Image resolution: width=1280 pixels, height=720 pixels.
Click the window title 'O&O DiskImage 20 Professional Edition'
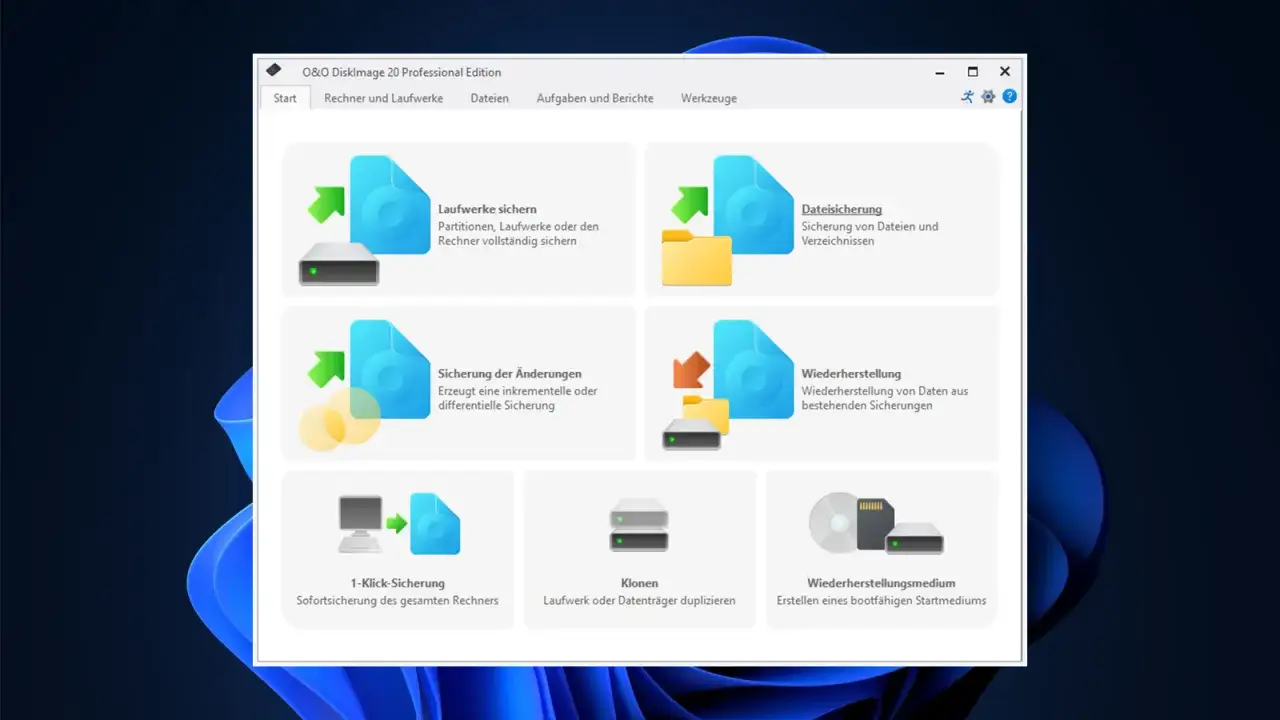(402, 72)
